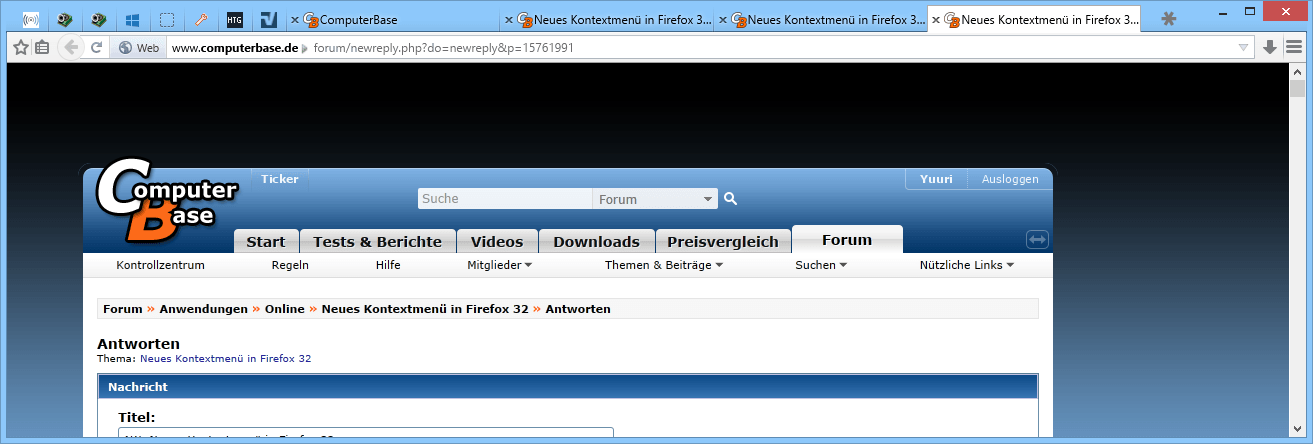The height and width of the screenshot is (444, 1313).
Task: Open the Yuuri user profile link
Action: pyautogui.click(x=937, y=179)
